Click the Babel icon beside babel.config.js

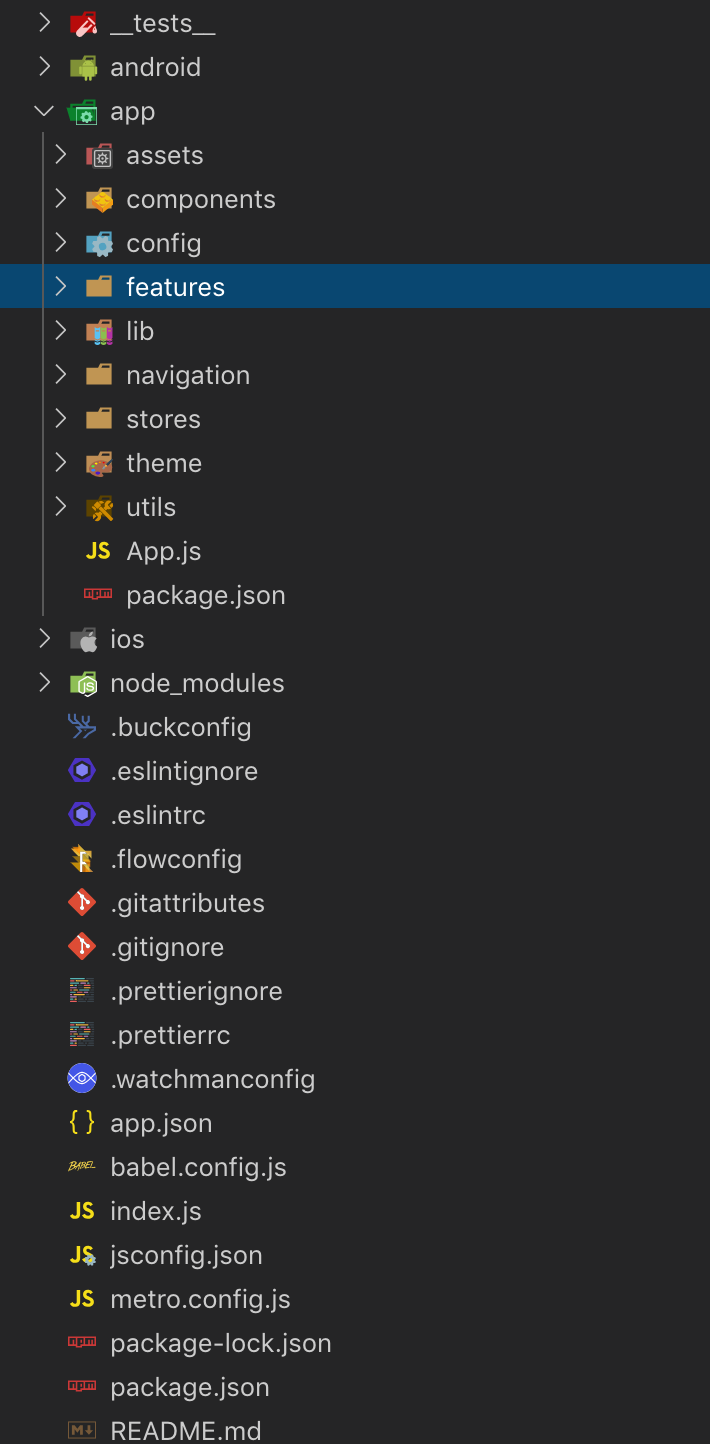(82, 1167)
